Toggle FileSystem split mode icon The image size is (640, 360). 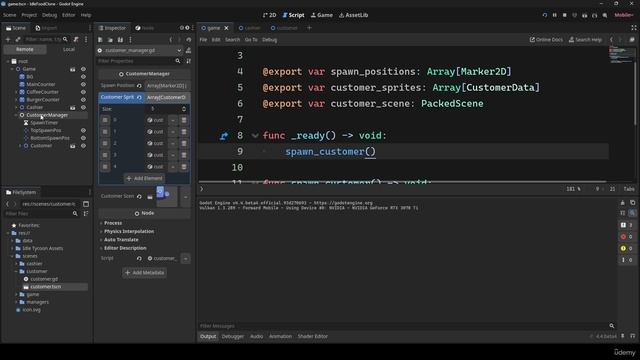click(x=86, y=204)
